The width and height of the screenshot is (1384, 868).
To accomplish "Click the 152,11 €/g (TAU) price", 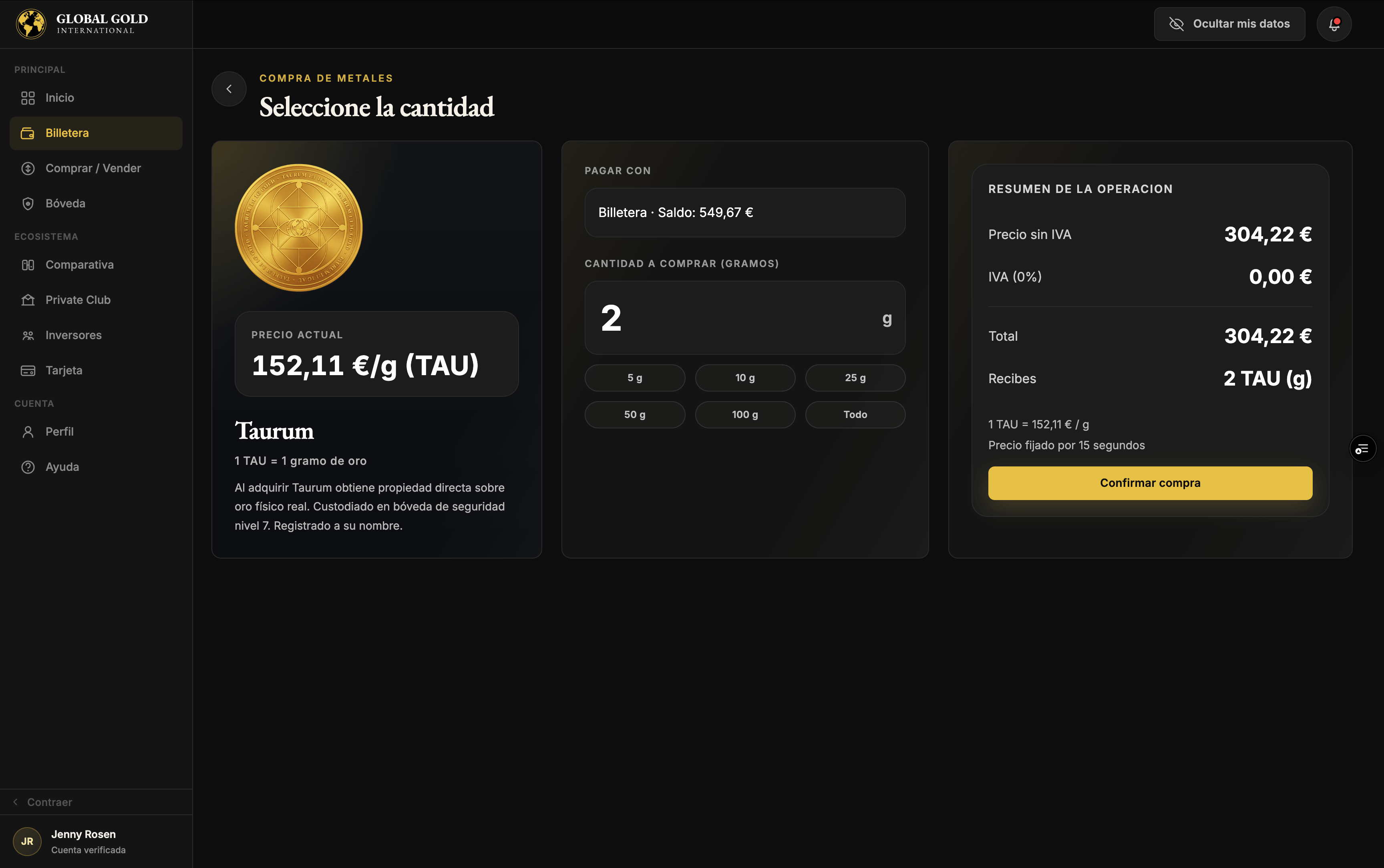I will [x=365, y=366].
